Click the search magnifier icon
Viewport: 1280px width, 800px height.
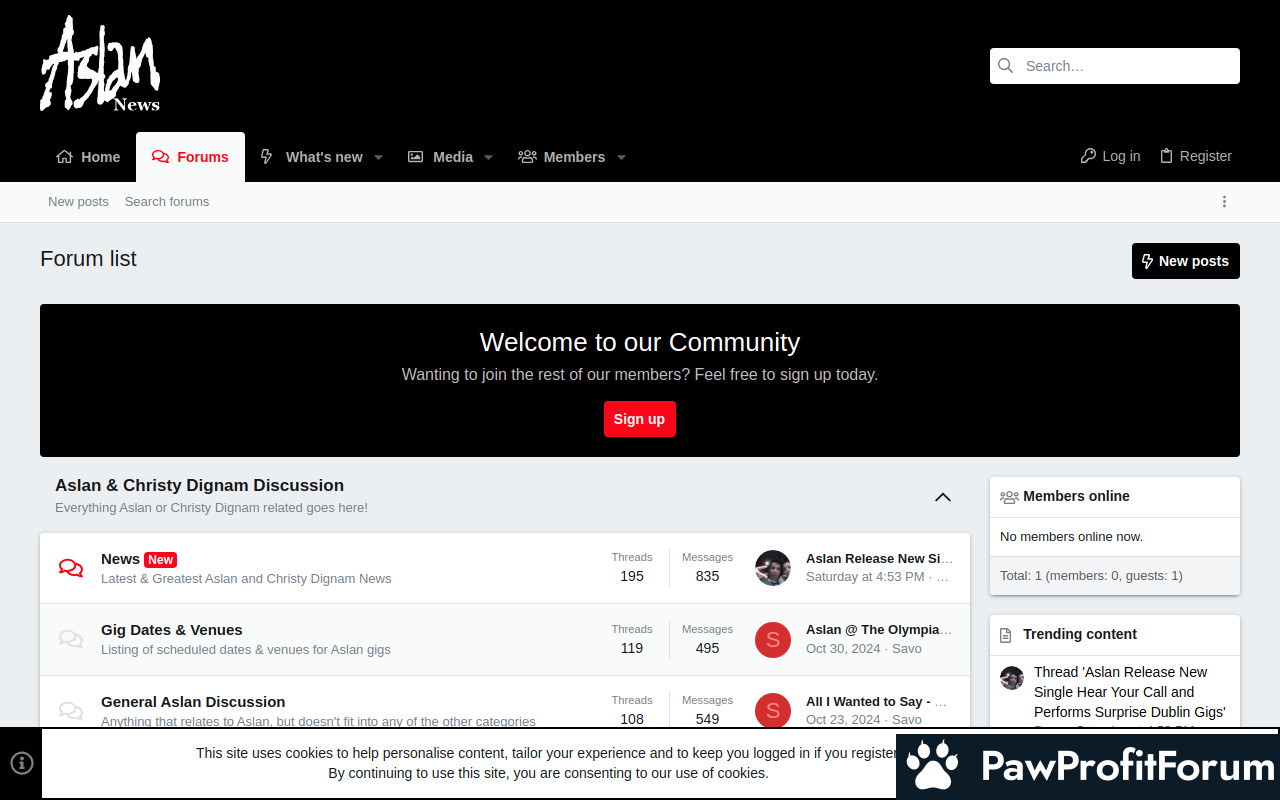tap(1006, 66)
